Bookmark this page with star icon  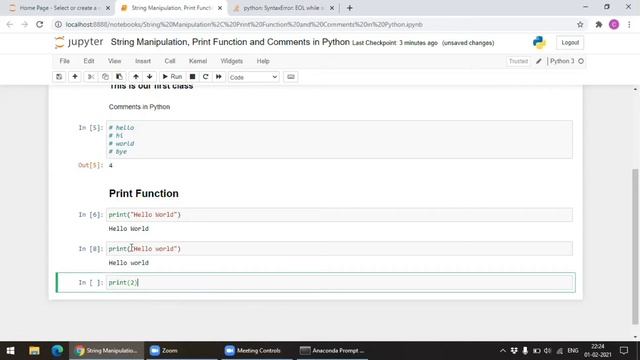click(x=580, y=24)
